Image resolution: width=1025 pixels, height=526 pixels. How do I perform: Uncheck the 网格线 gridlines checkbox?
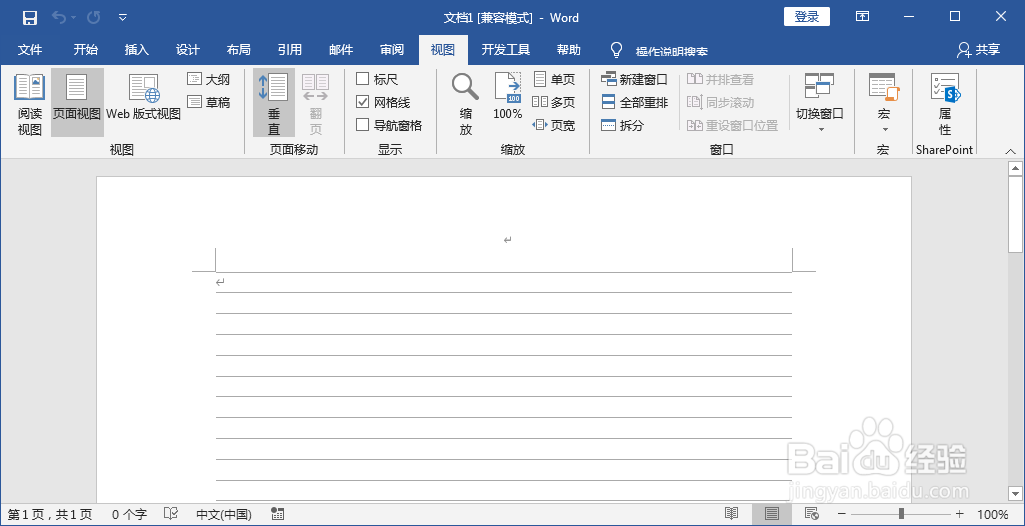click(363, 102)
